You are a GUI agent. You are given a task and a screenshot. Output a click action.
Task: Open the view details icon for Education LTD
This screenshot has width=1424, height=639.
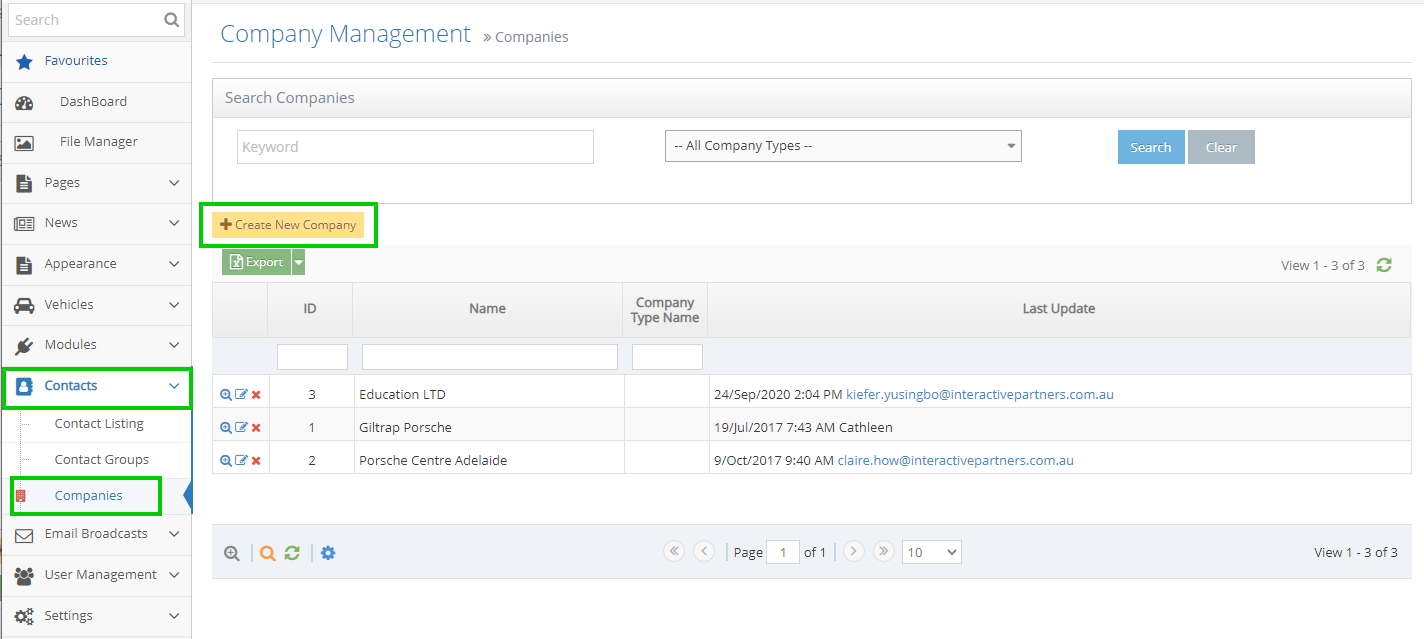[225, 393]
